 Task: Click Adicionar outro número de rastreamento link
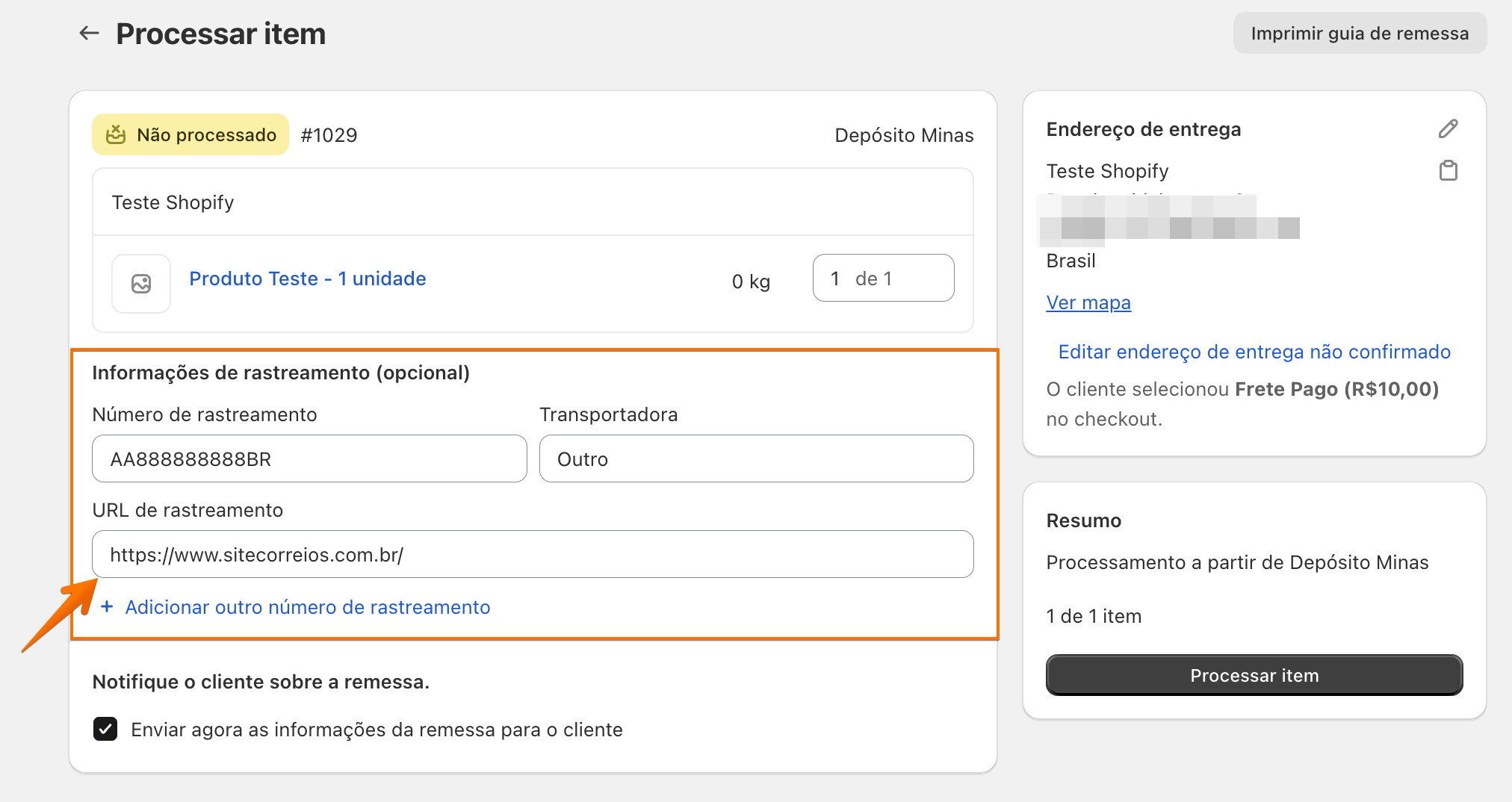(x=308, y=607)
